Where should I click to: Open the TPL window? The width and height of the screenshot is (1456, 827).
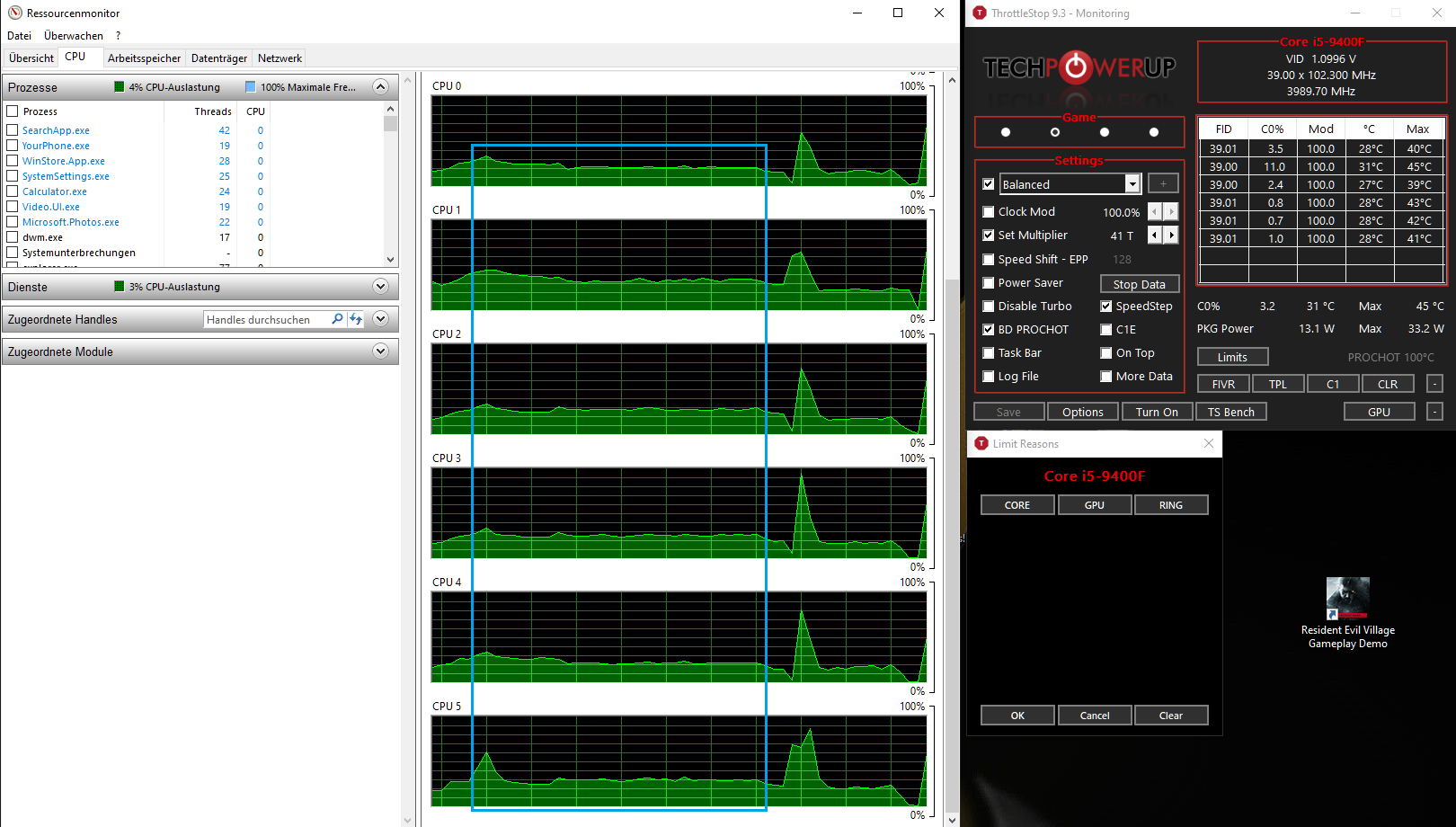pos(1278,384)
